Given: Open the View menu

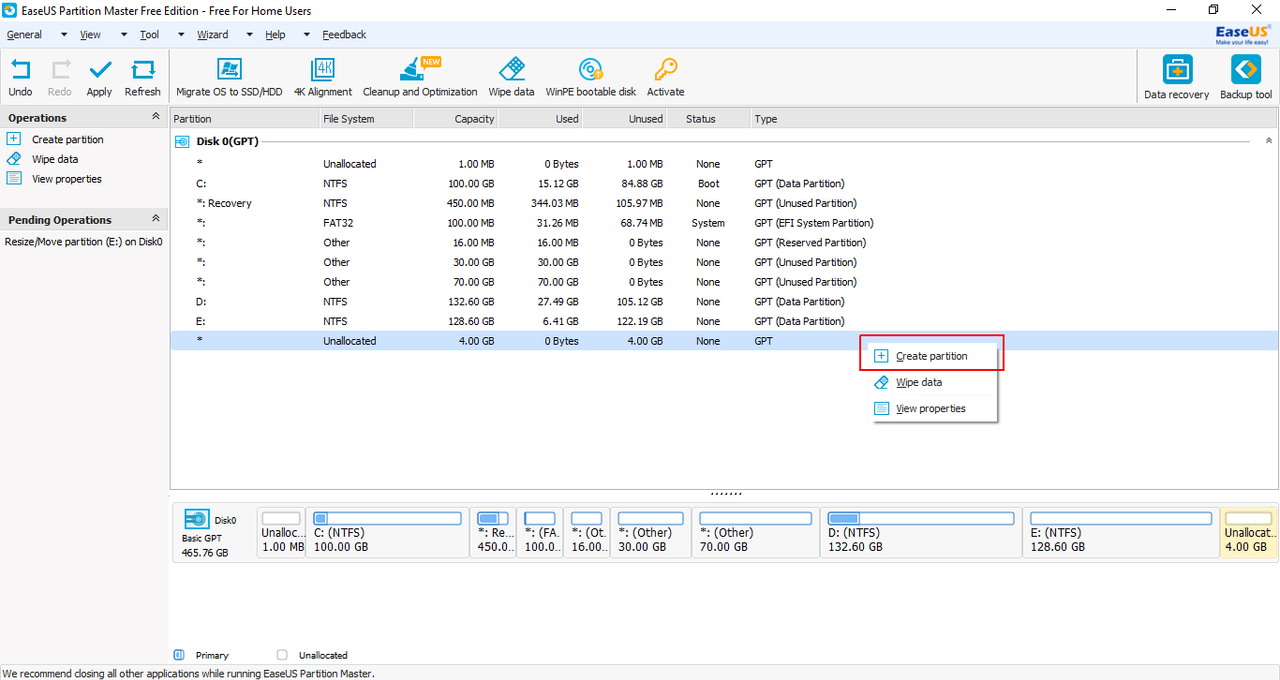Looking at the screenshot, I should point(90,34).
